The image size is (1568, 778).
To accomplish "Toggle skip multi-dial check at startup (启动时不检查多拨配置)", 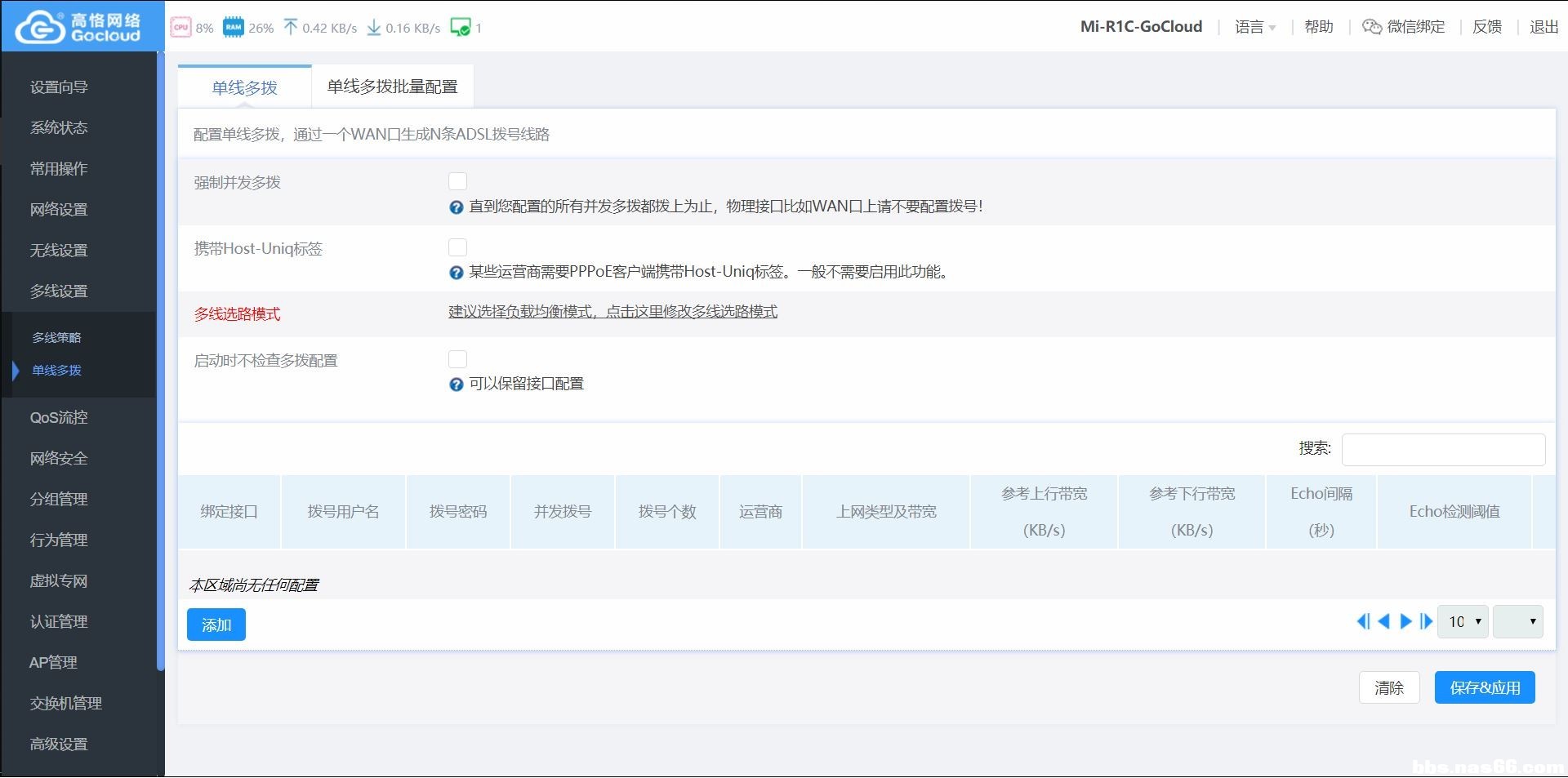I will pyautogui.click(x=457, y=359).
